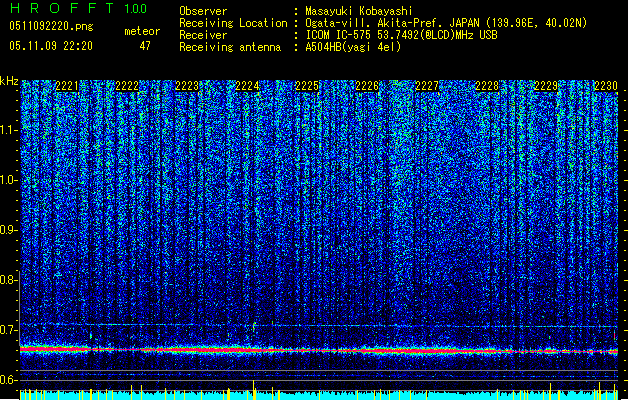Image resolution: width=629 pixels, height=400 pixels.
Task: Click the kHz axis unit label
Action: pos(9,81)
